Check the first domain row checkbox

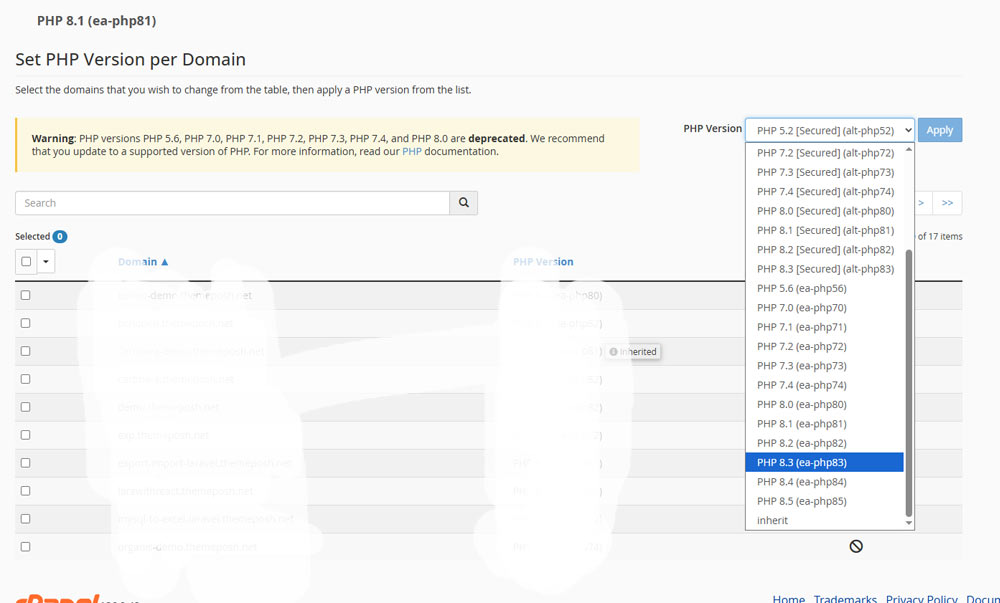pos(25,295)
